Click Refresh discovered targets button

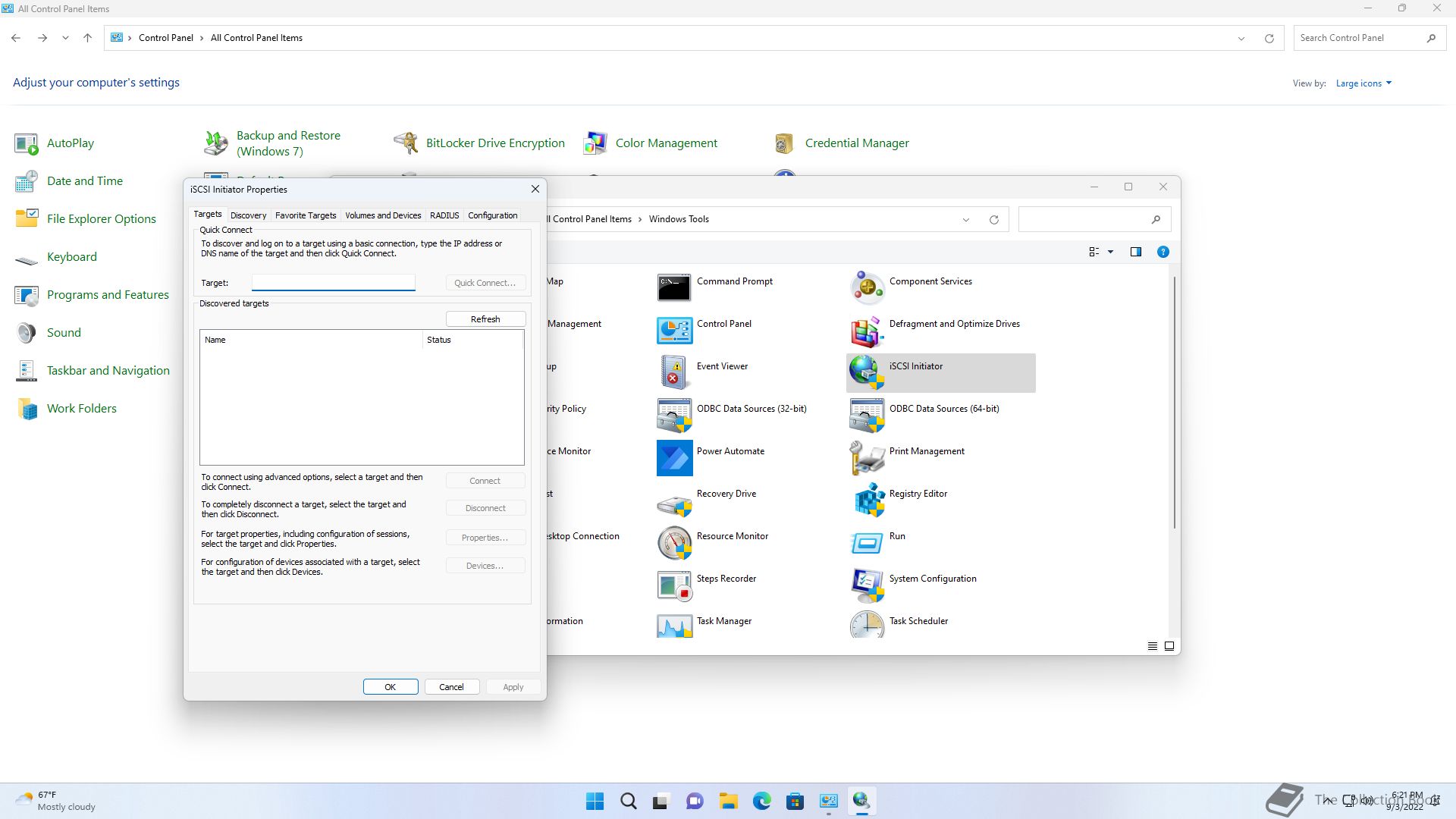(485, 319)
